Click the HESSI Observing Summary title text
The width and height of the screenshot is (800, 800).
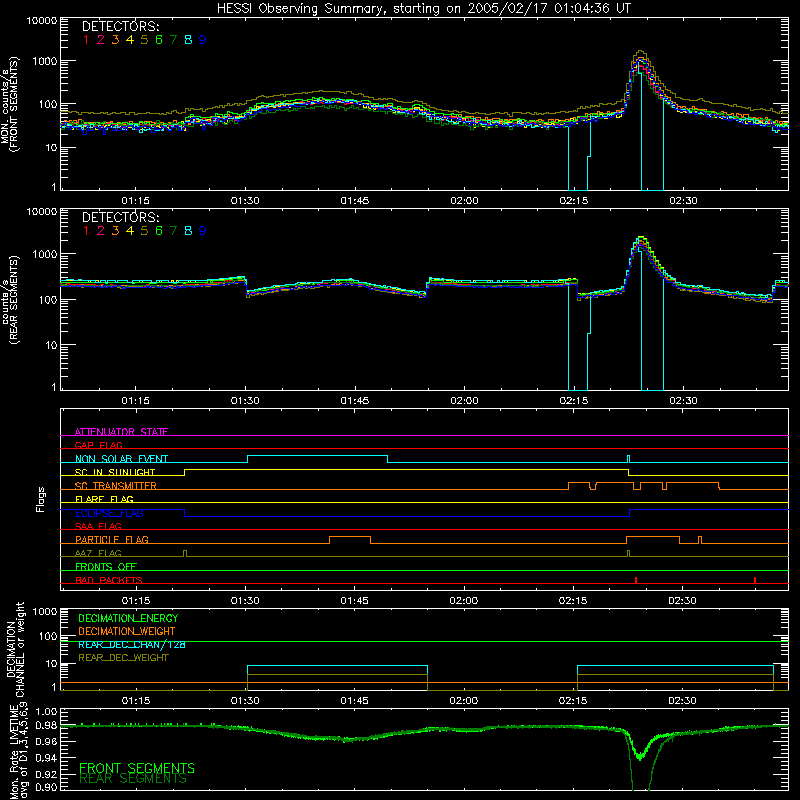[423, 9]
